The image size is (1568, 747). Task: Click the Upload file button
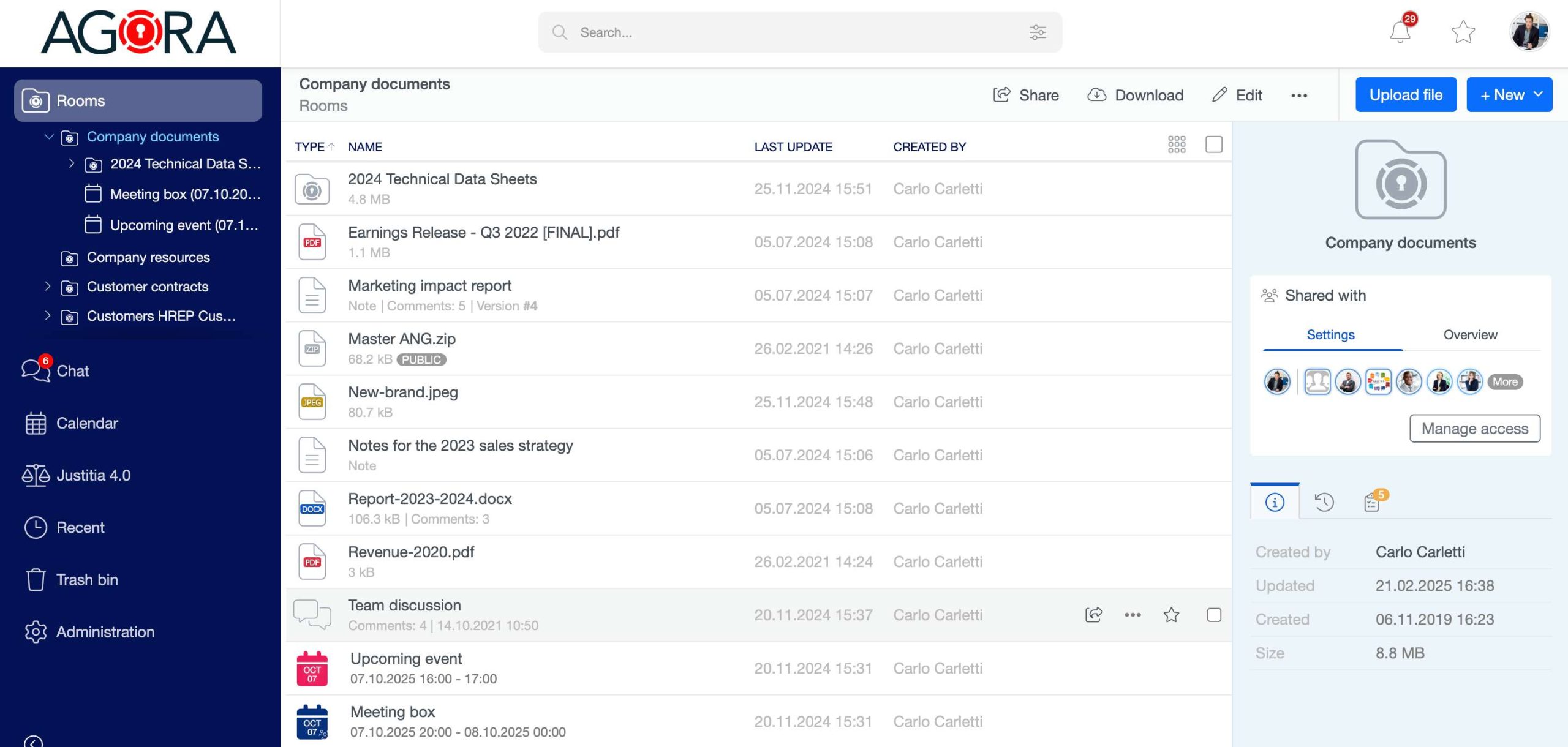click(x=1406, y=95)
